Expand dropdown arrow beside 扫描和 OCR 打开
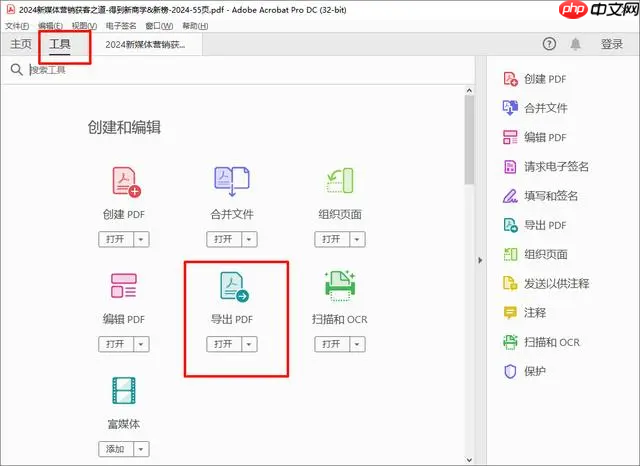 357,344
